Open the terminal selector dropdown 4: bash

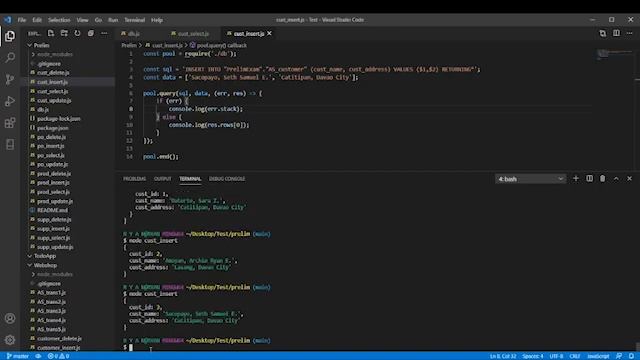(x=530, y=179)
